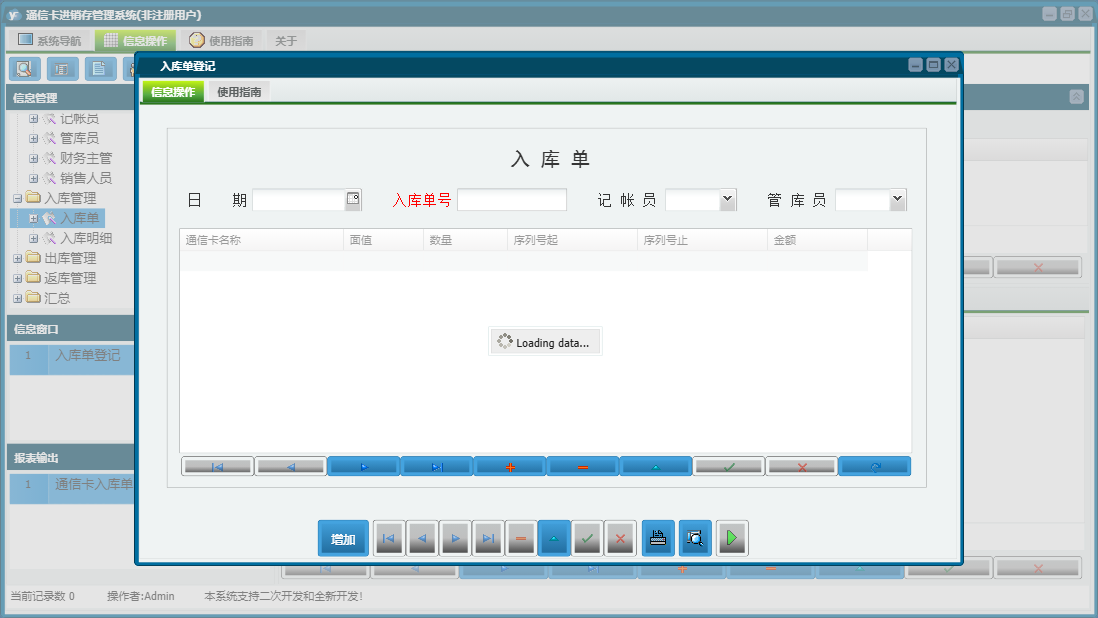
Task: Collapse the 入库管理 folder
Action: pyautogui.click(x=18, y=198)
